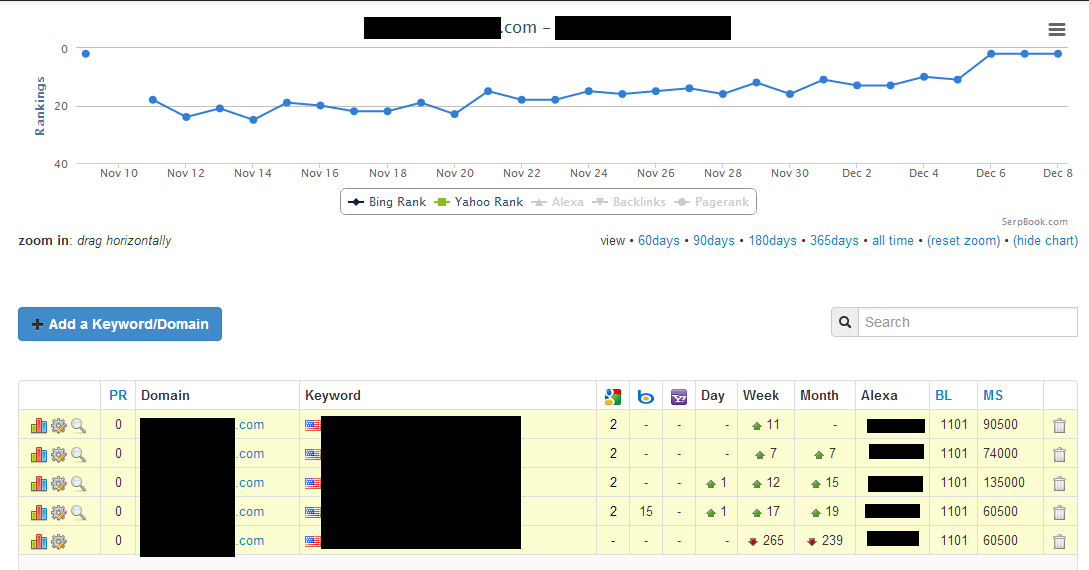Open chart icon for the 74000 row

39,454
